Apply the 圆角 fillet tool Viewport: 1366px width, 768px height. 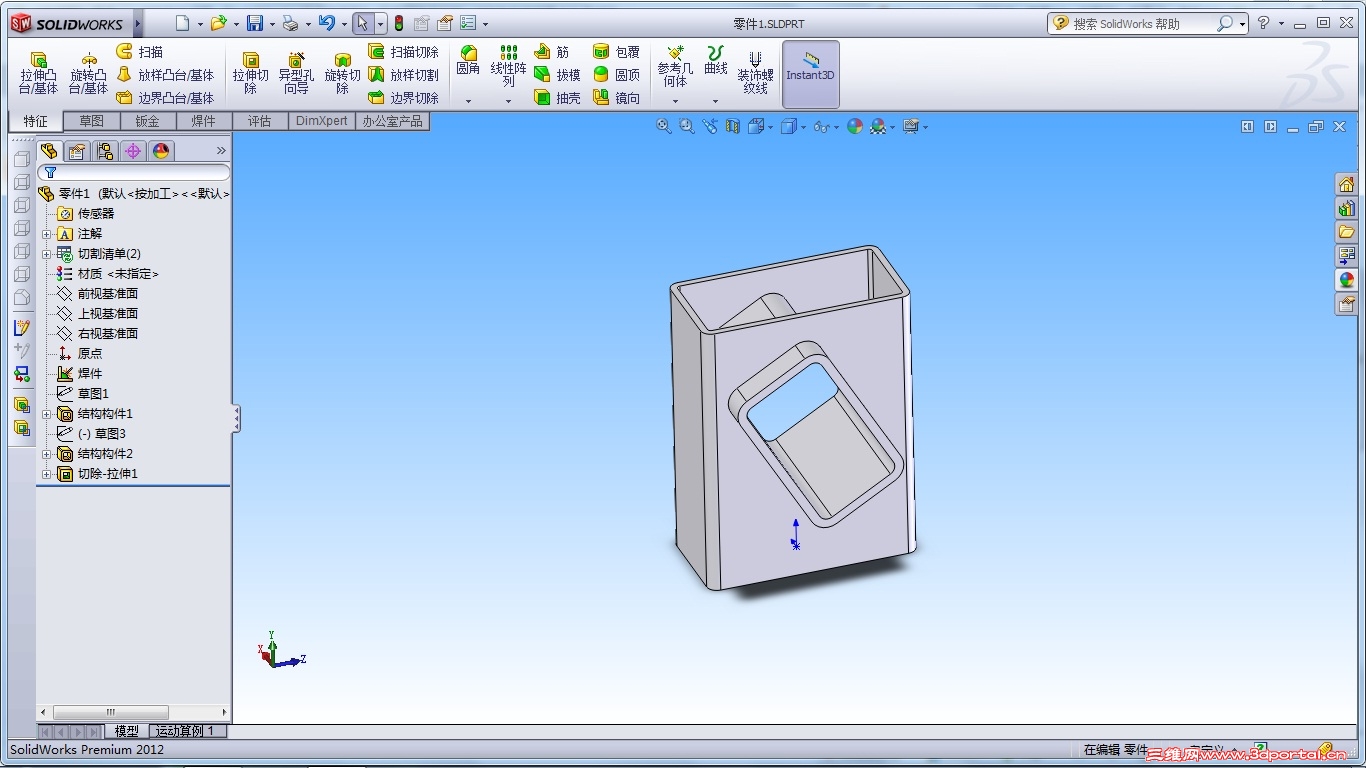[x=468, y=62]
